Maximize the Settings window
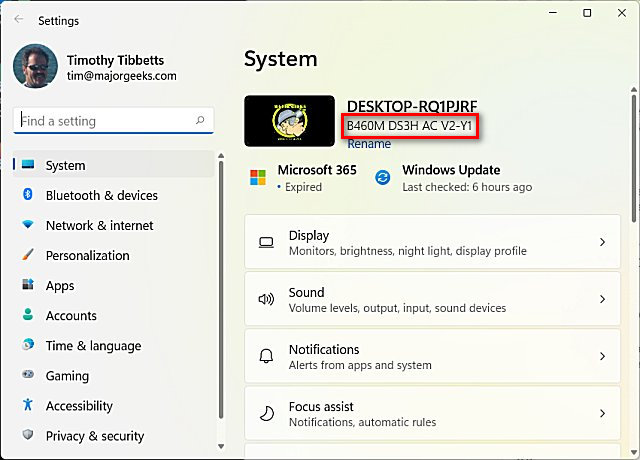The height and width of the screenshot is (460, 640). point(587,13)
